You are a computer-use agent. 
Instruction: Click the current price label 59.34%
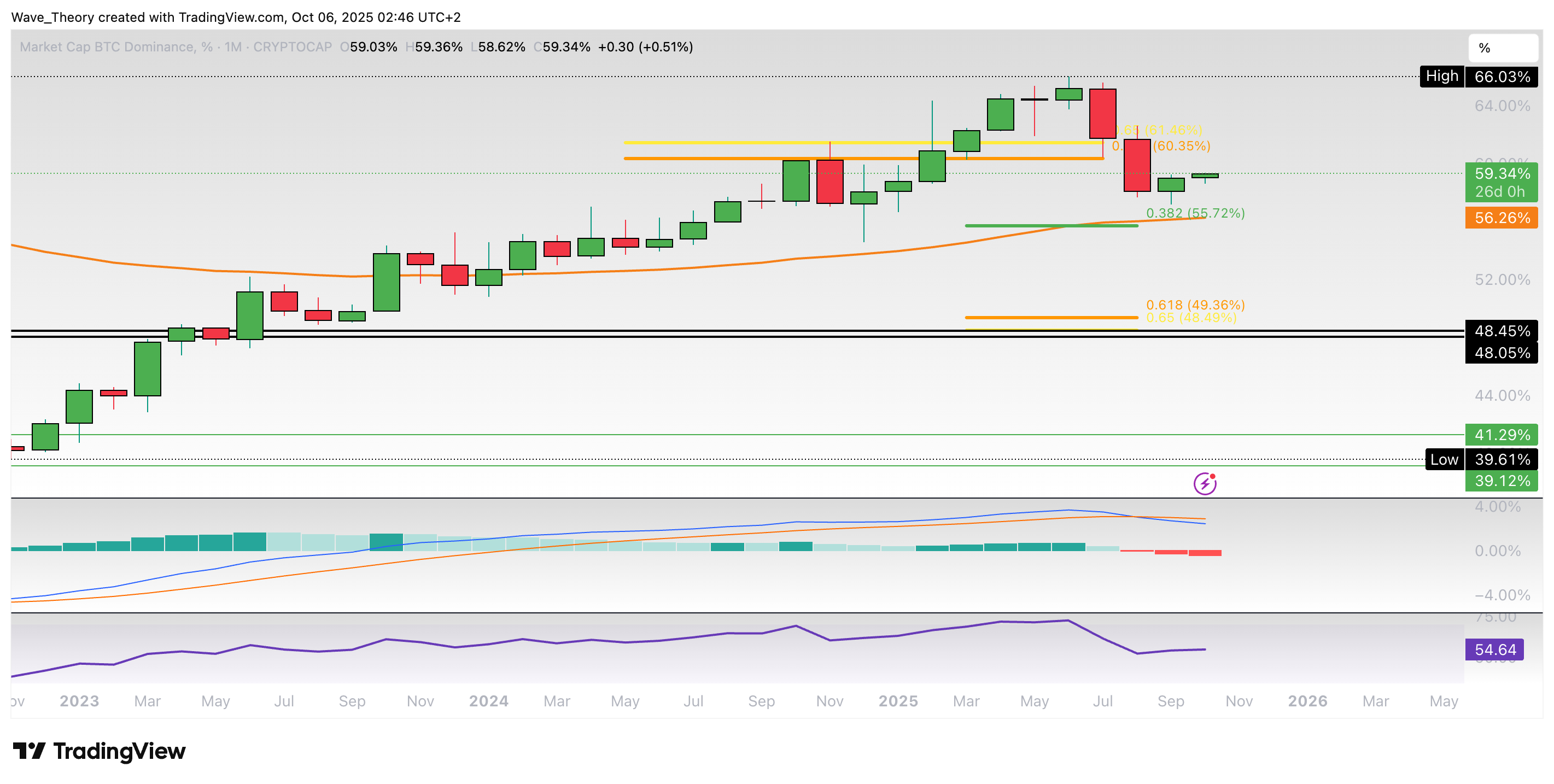pyautogui.click(x=1501, y=175)
